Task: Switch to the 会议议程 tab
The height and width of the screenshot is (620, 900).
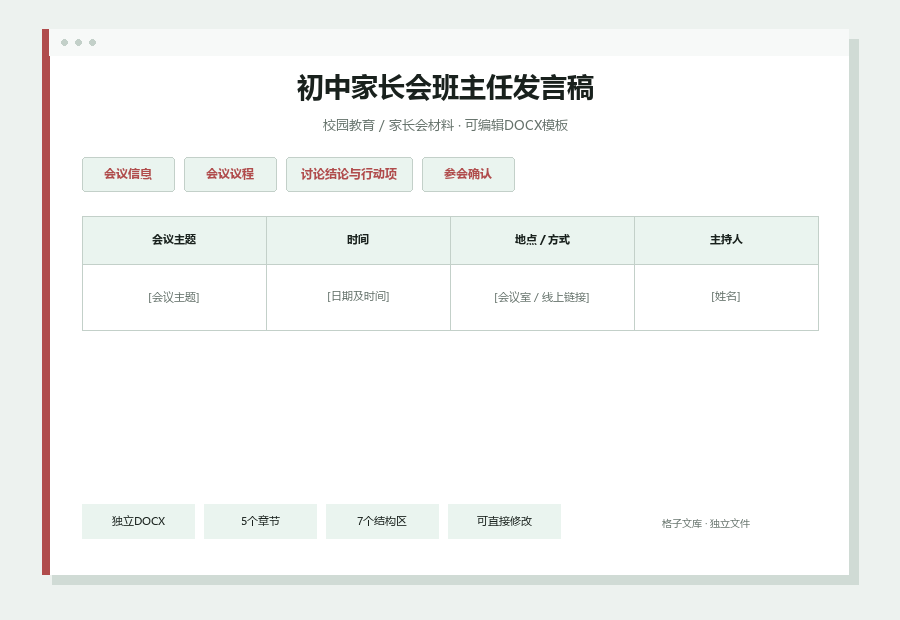Action: click(x=230, y=175)
